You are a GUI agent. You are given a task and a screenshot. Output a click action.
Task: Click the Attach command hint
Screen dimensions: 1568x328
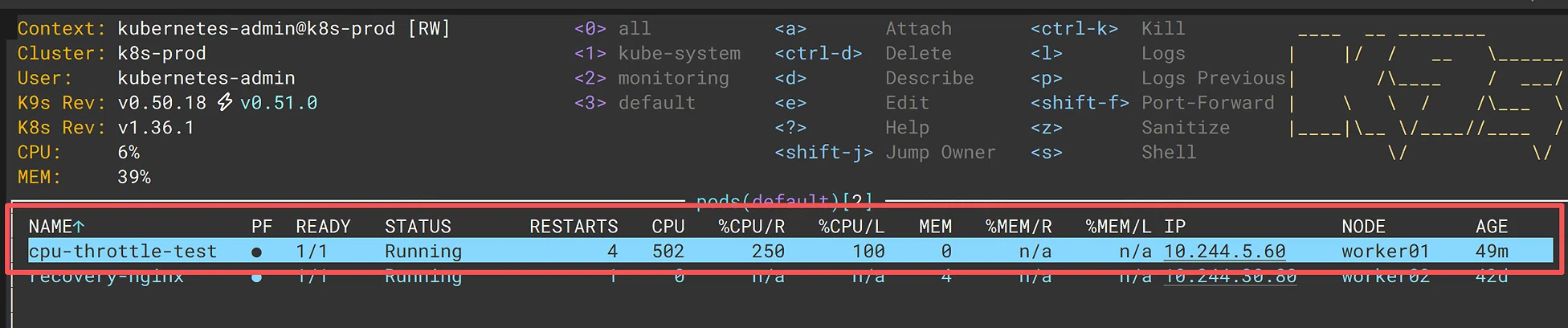pos(918,29)
